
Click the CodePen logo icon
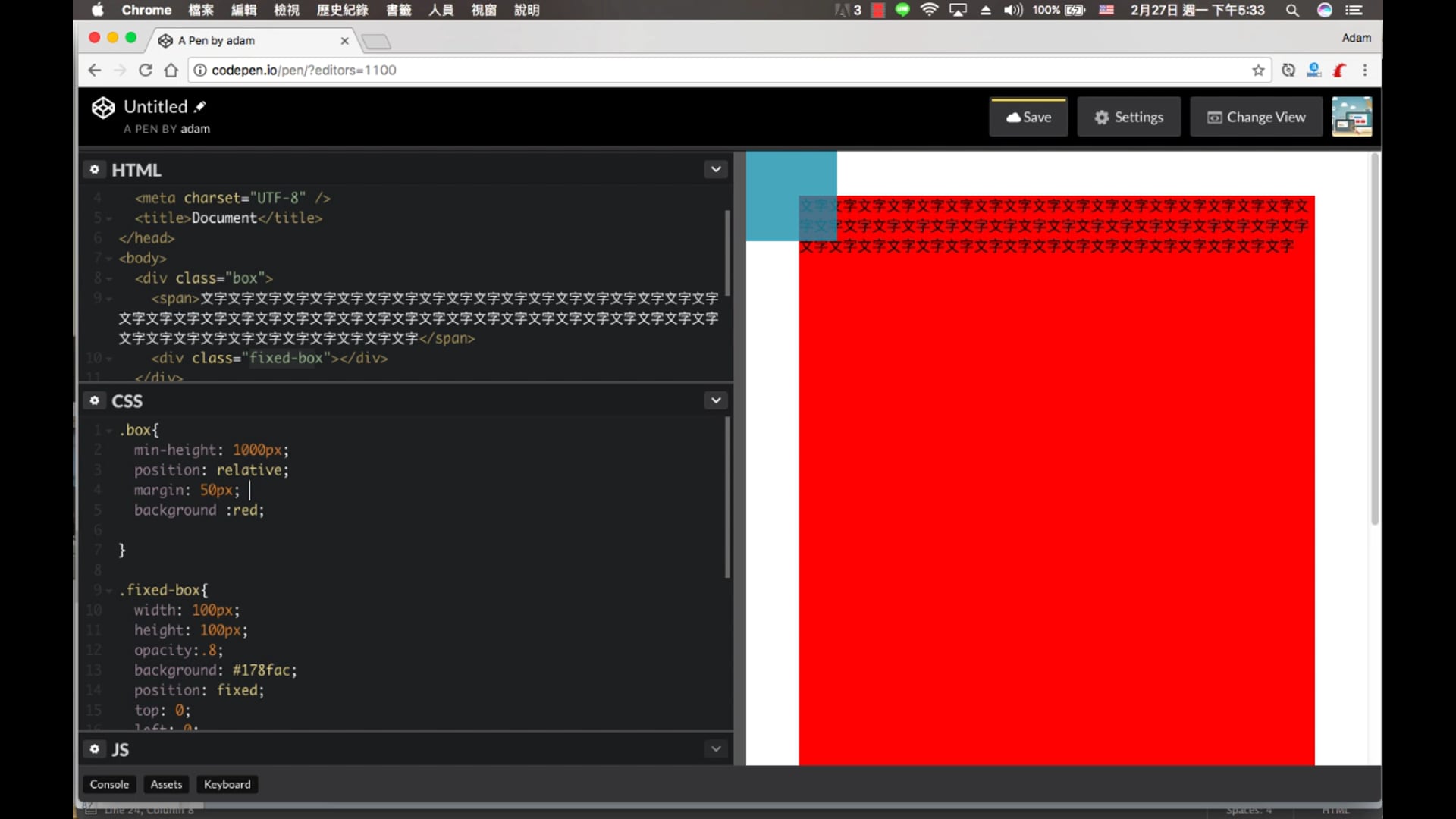(103, 108)
